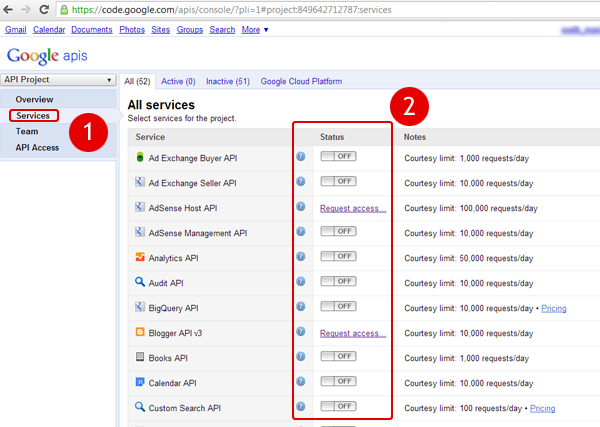
Task: Turn on Ad Exchange Seller API
Action: coord(338,181)
